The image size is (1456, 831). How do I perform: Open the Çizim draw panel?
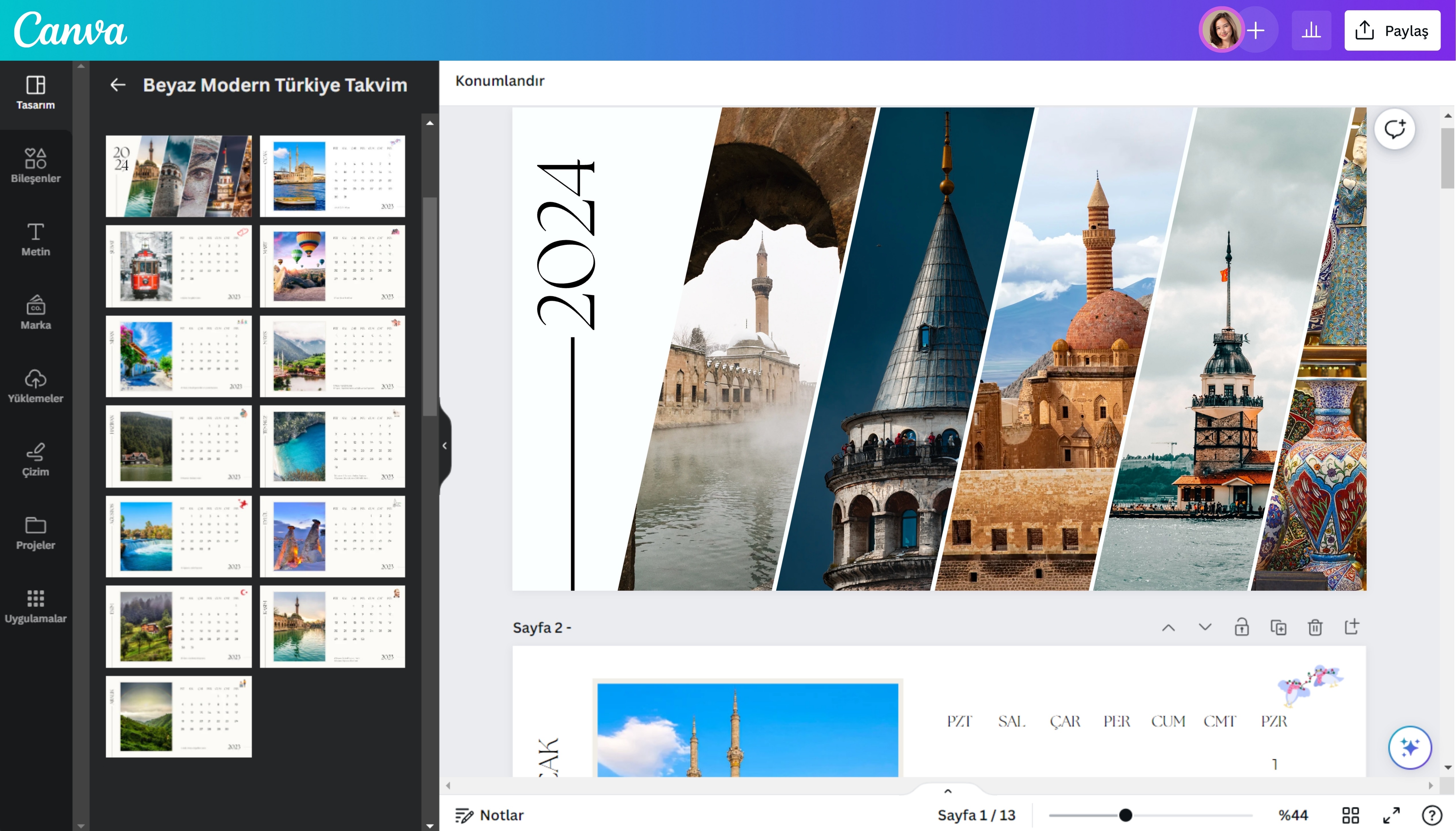coord(35,460)
